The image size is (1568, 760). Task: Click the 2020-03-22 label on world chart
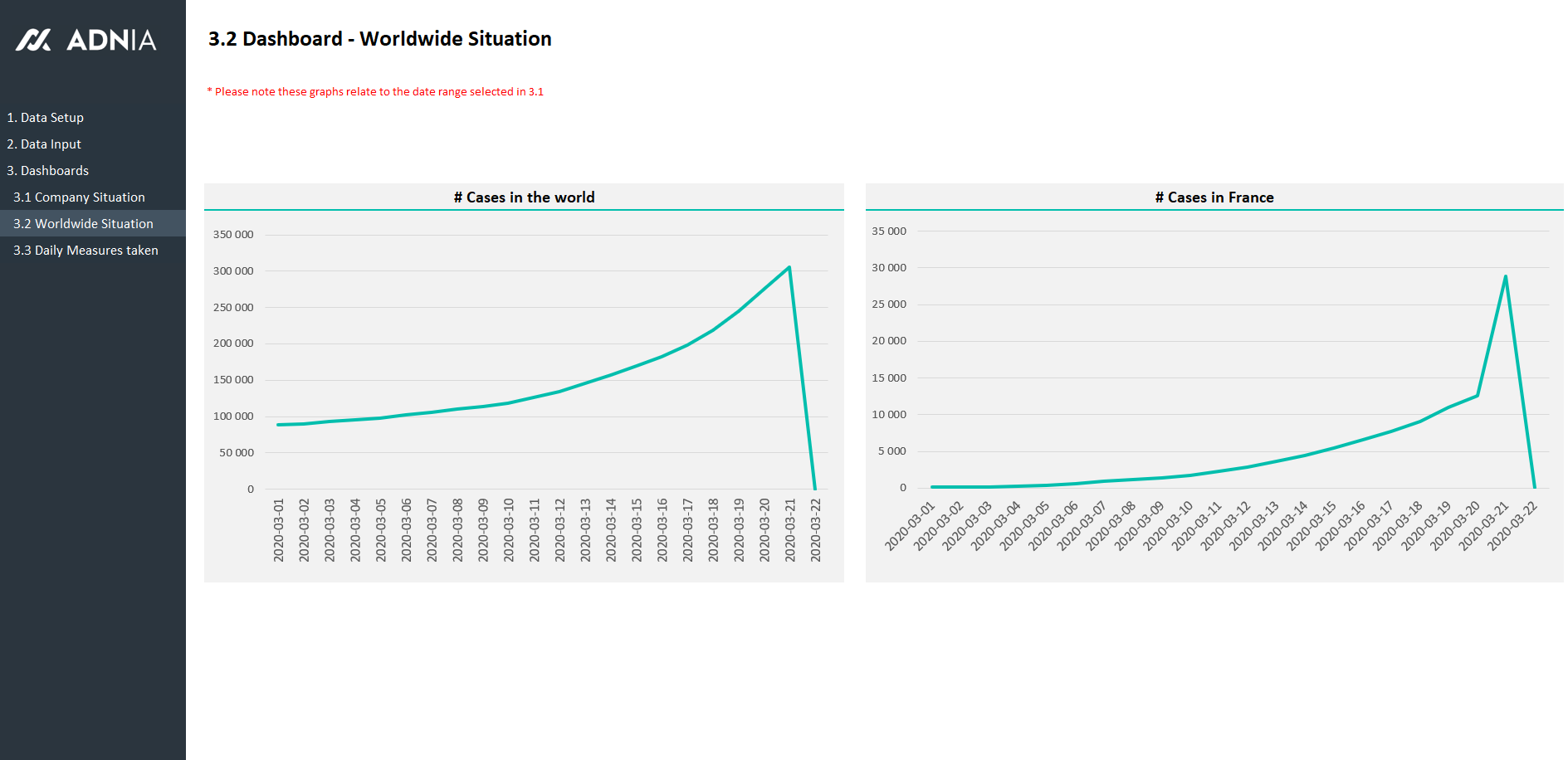coord(816,530)
